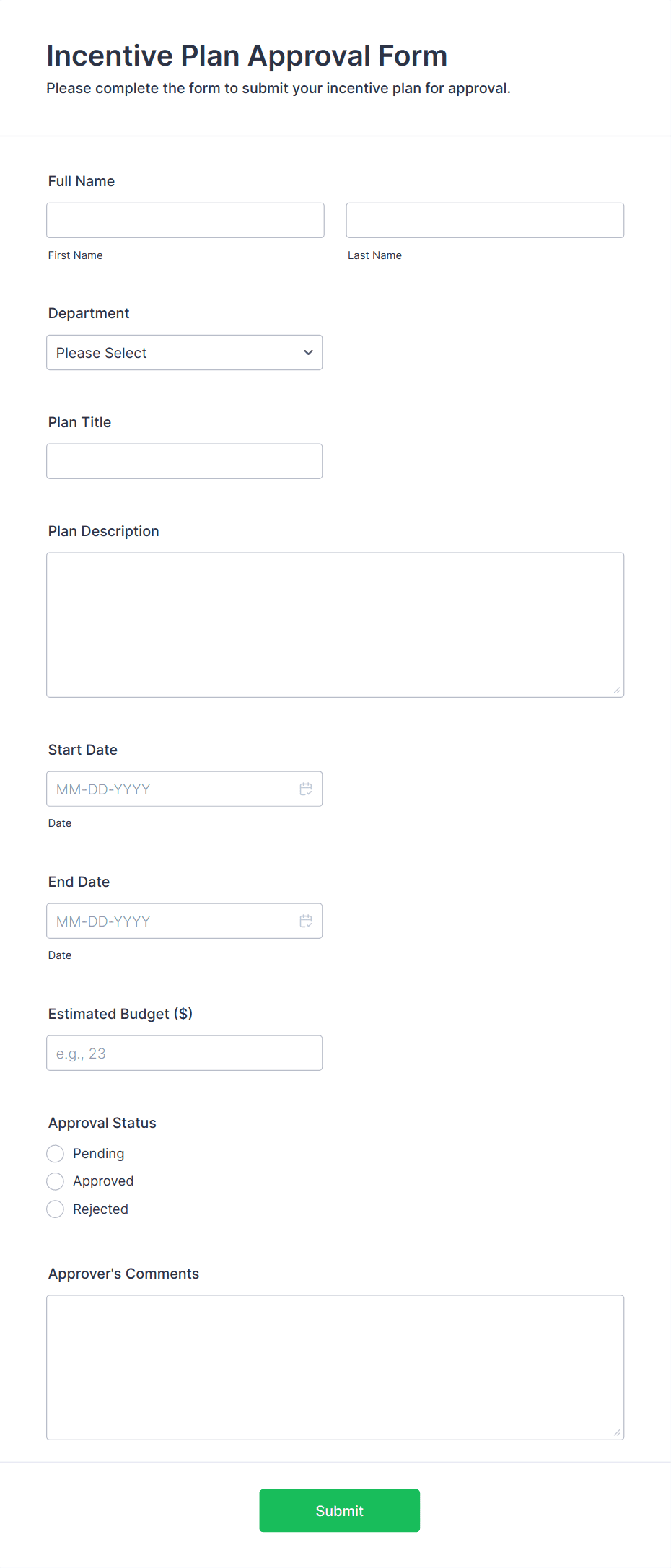Click the Pending option label text
671x1568 pixels.
click(x=99, y=1154)
